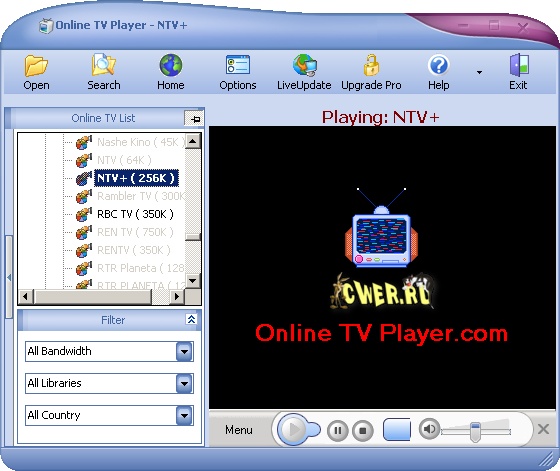Image resolution: width=560 pixels, height=471 pixels.
Task: Open the player Menu
Action: [x=239, y=430]
